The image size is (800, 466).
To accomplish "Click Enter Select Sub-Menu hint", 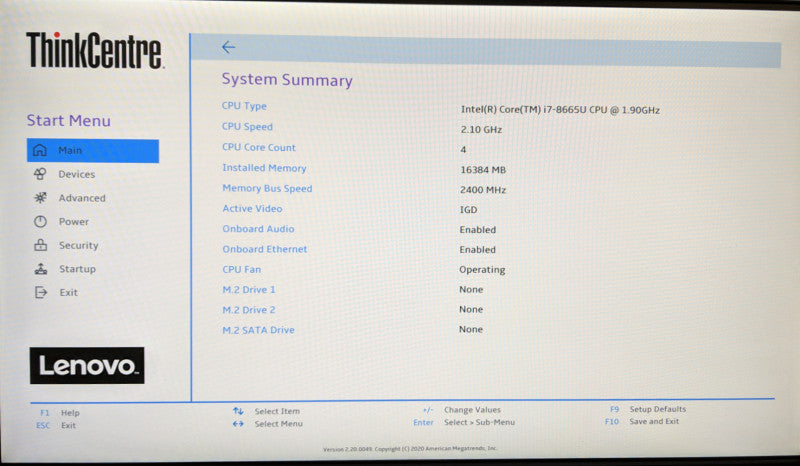I will pyautogui.click(x=464, y=422).
